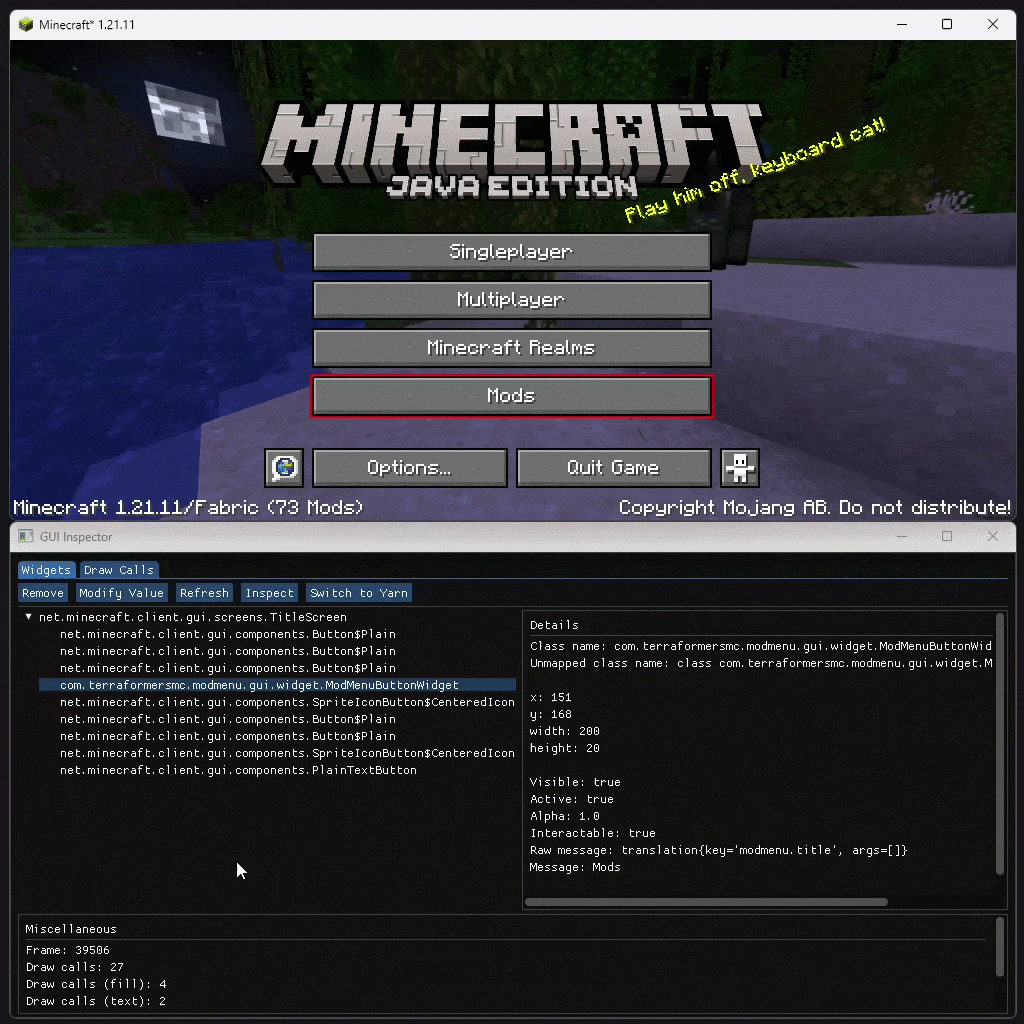Switch to the Widgets tab
Image resolution: width=1024 pixels, height=1024 pixels.
pos(46,570)
